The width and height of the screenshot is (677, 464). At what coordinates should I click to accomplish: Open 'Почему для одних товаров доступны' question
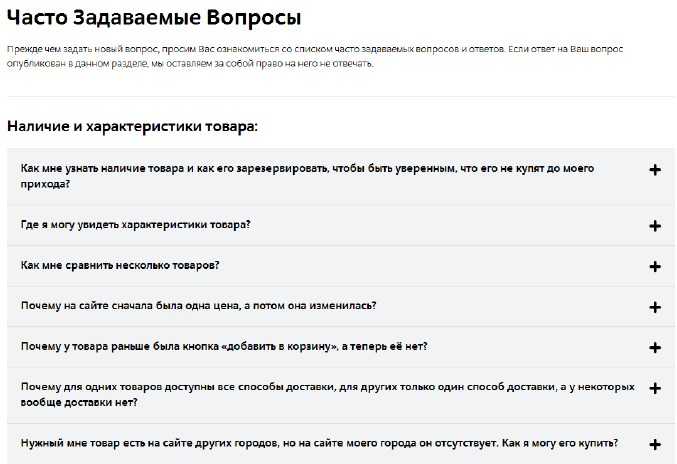point(340,395)
